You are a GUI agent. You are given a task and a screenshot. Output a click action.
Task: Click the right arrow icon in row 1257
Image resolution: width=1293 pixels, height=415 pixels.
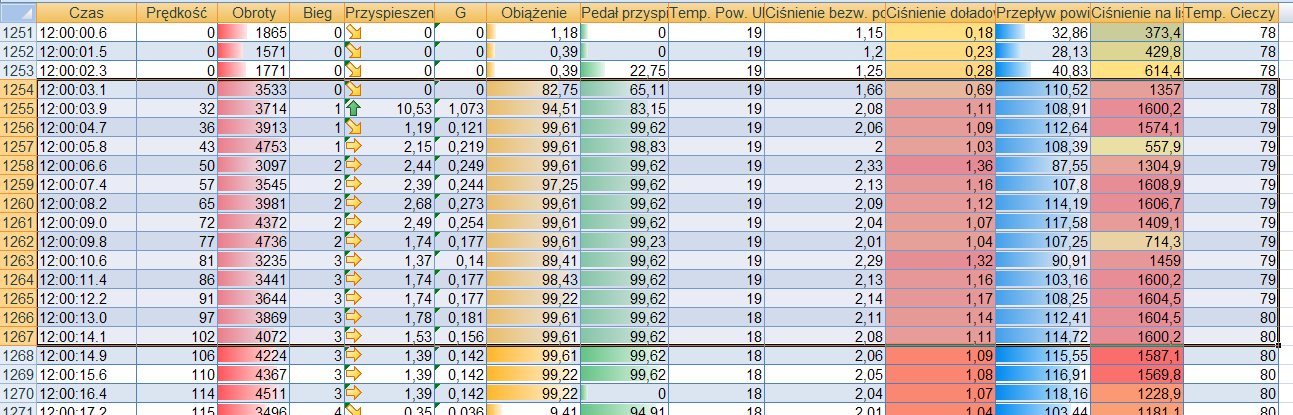pyautogui.click(x=353, y=146)
